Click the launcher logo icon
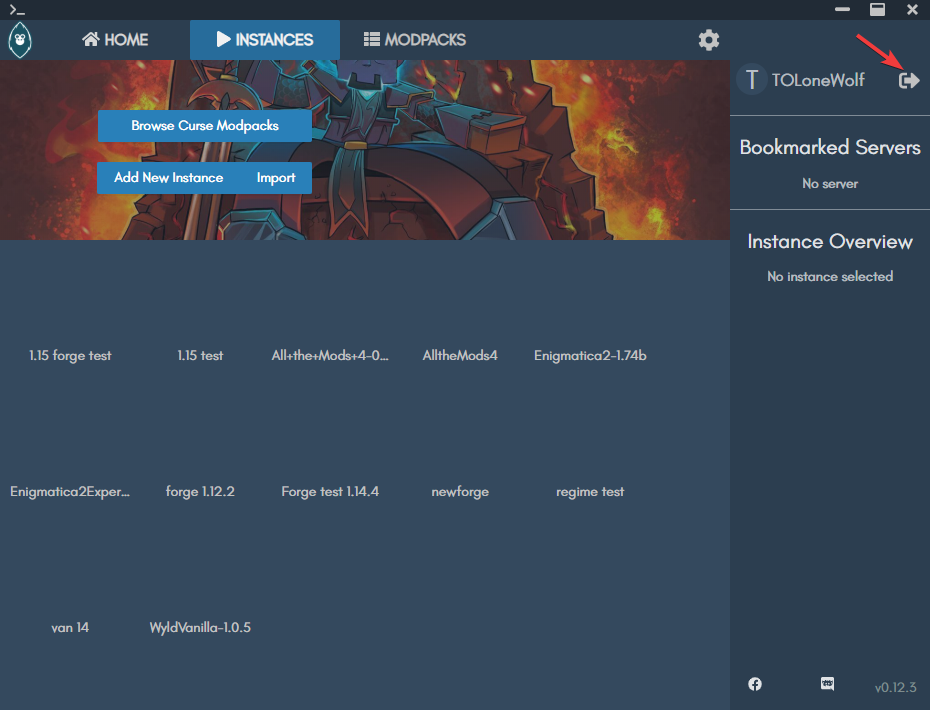This screenshot has width=930, height=710. click(20, 40)
